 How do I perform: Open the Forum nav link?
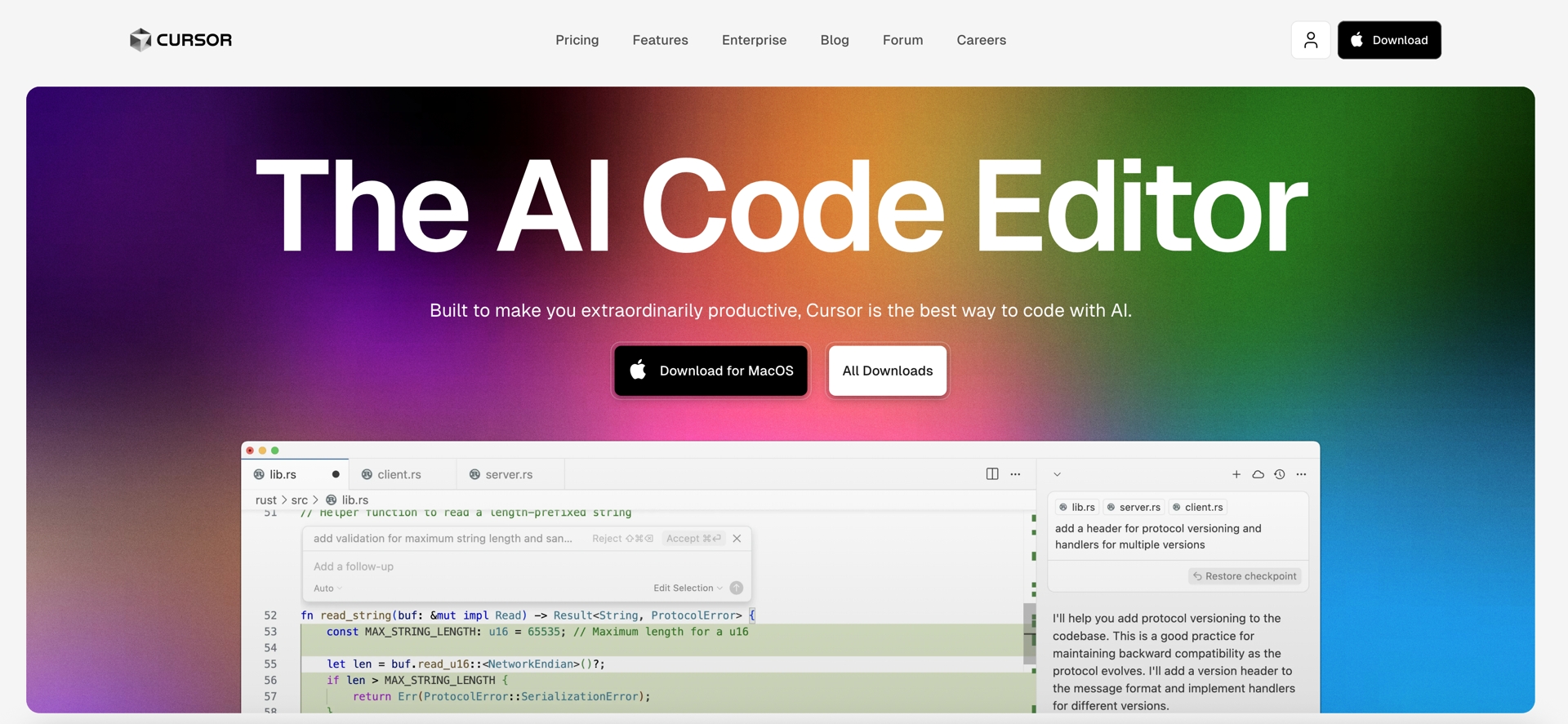point(902,40)
